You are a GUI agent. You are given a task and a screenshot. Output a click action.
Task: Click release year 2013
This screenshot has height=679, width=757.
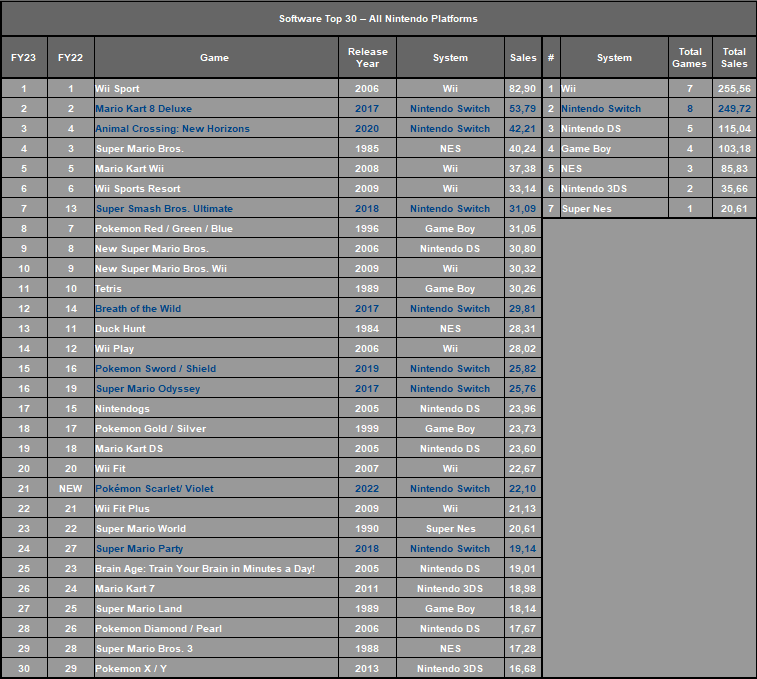tap(367, 669)
